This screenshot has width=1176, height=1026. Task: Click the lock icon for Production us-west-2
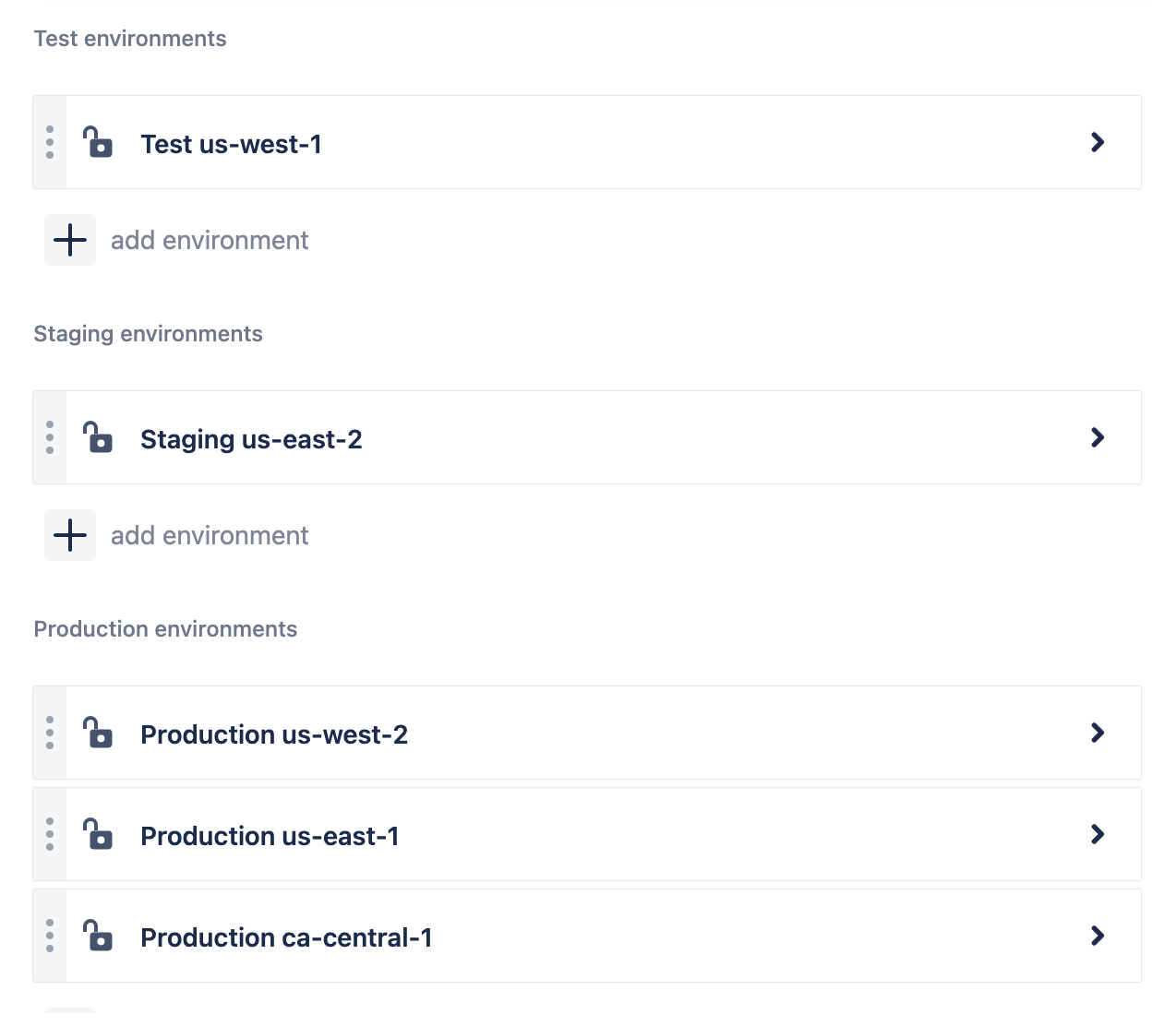(x=98, y=734)
